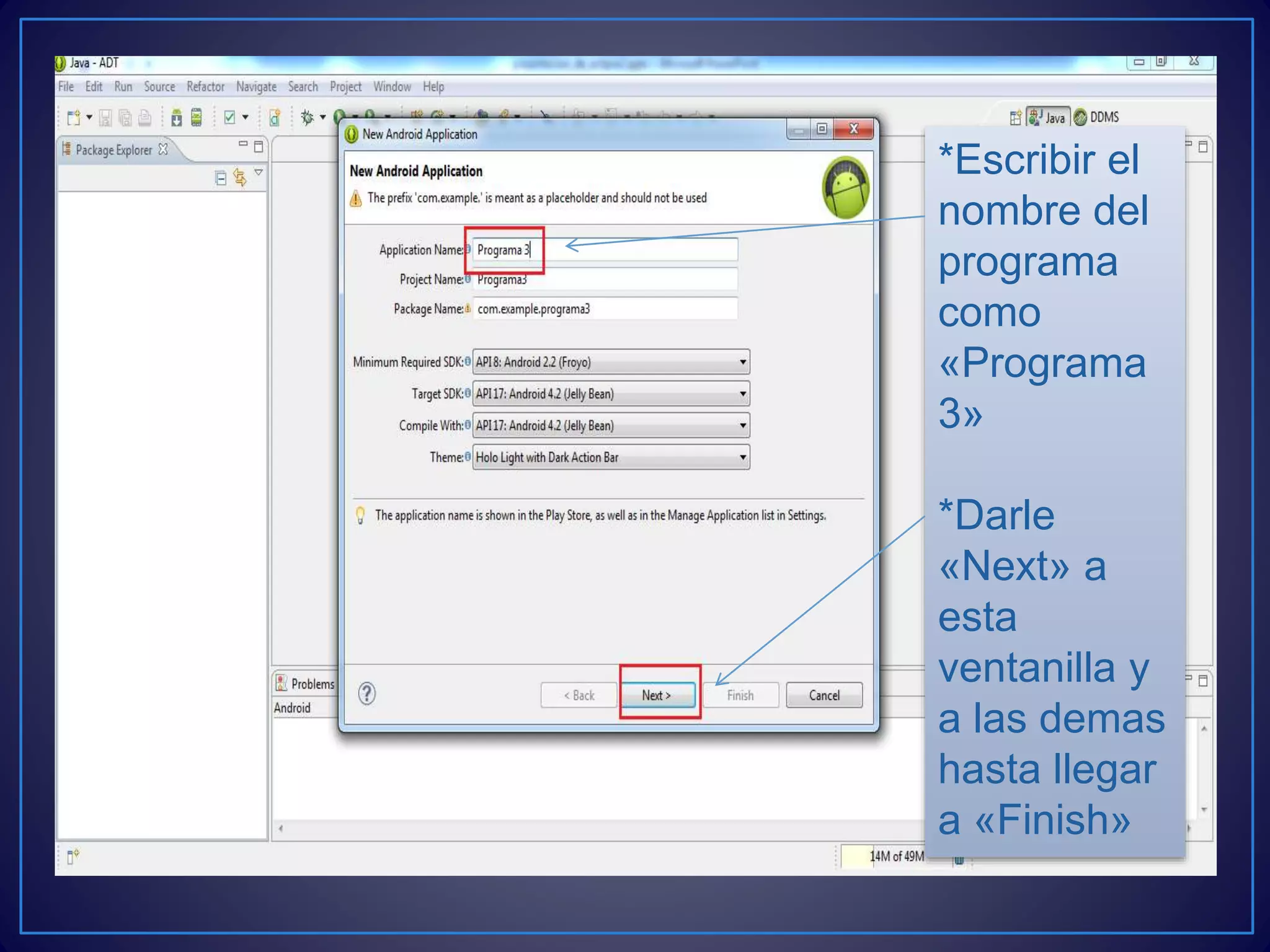Click the info icon beside Theme

pos(468,456)
